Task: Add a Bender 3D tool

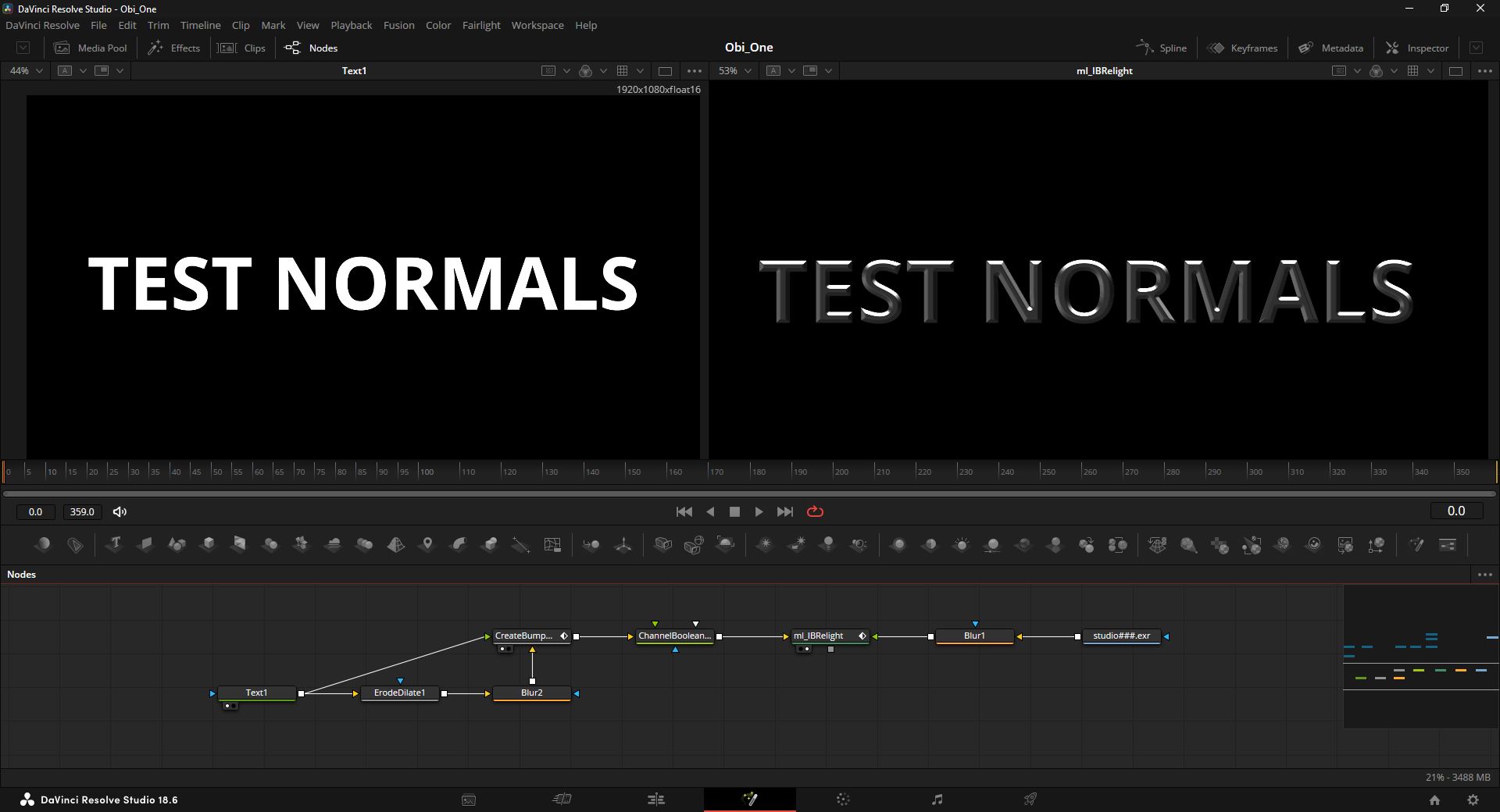Action: coord(459,544)
